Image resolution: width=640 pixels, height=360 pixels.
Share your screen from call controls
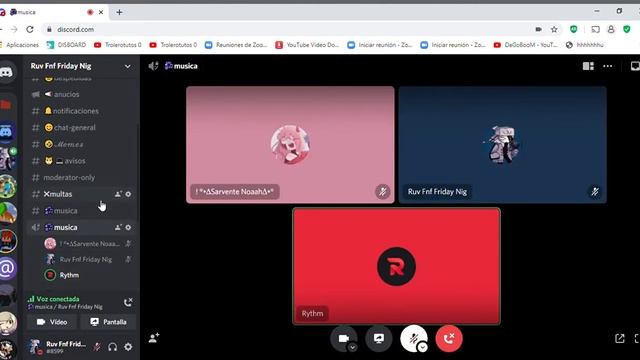pyautogui.click(x=378, y=338)
